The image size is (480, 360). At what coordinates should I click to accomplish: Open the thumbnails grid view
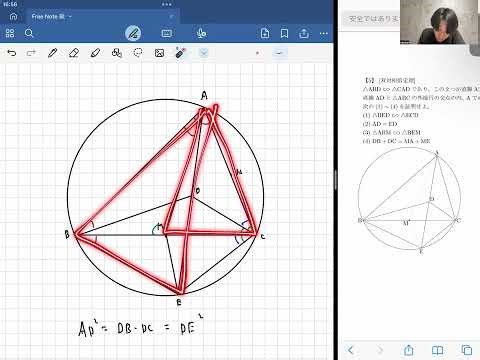pos(10,33)
